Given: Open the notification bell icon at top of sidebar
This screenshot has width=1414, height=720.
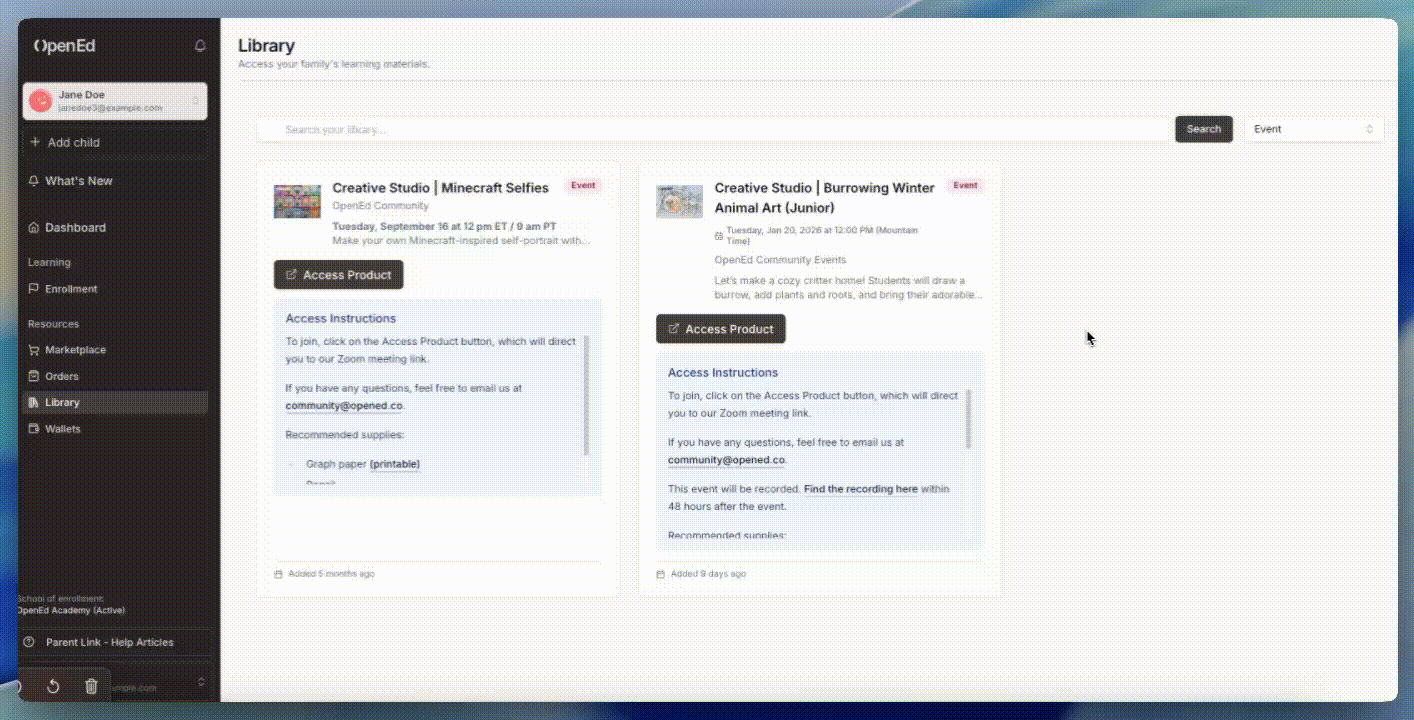Looking at the screenshot, I should coord(198,46).
